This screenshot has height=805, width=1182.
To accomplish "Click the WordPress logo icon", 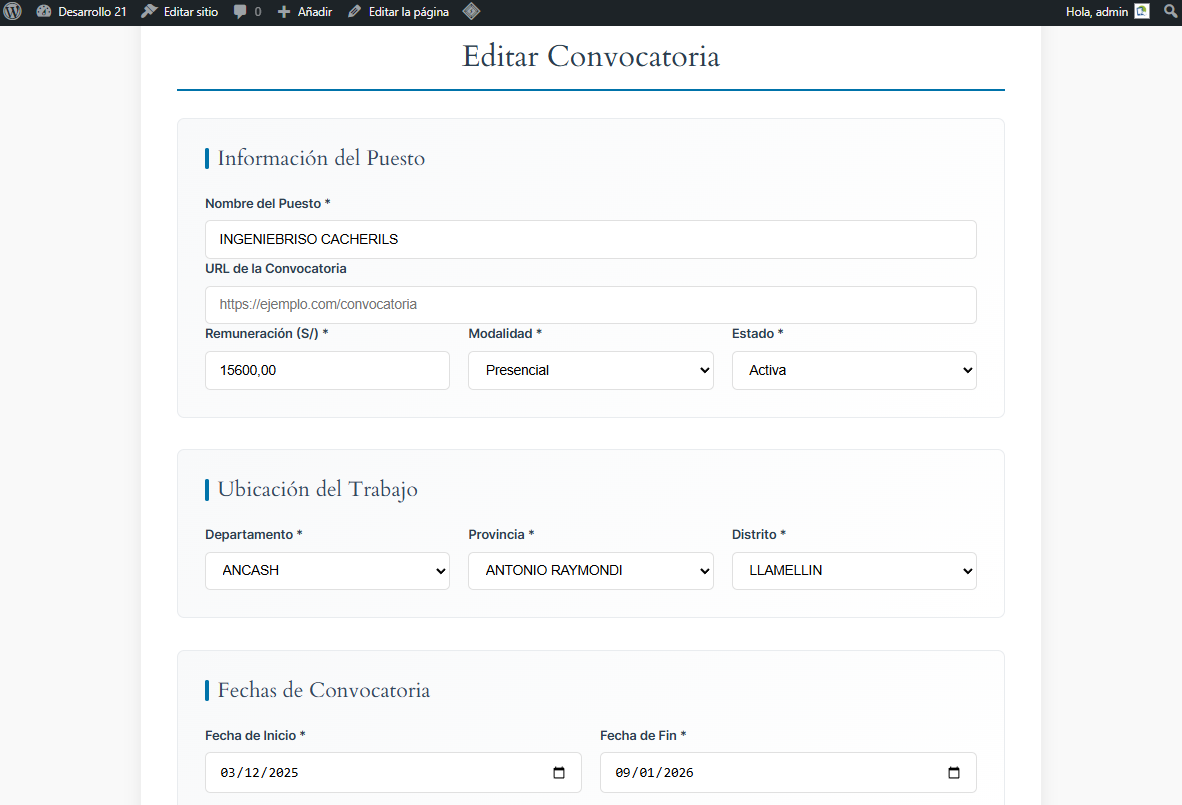I will tap(13, 12).
